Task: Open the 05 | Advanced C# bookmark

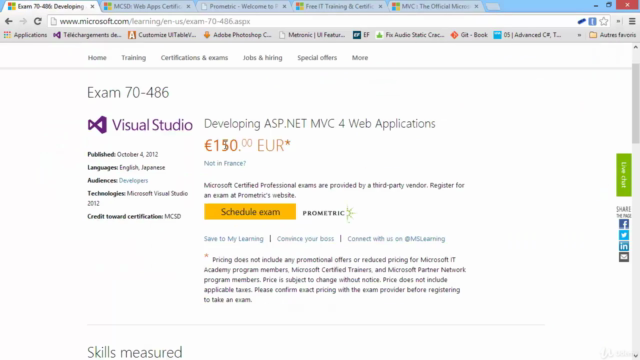Action: pyautogui.click(x=527, y=35)
